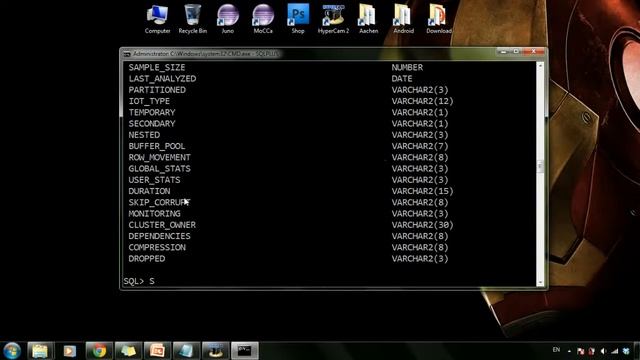
Task: Click the EN language indicator in the tray
Action: tap(556, 350)
